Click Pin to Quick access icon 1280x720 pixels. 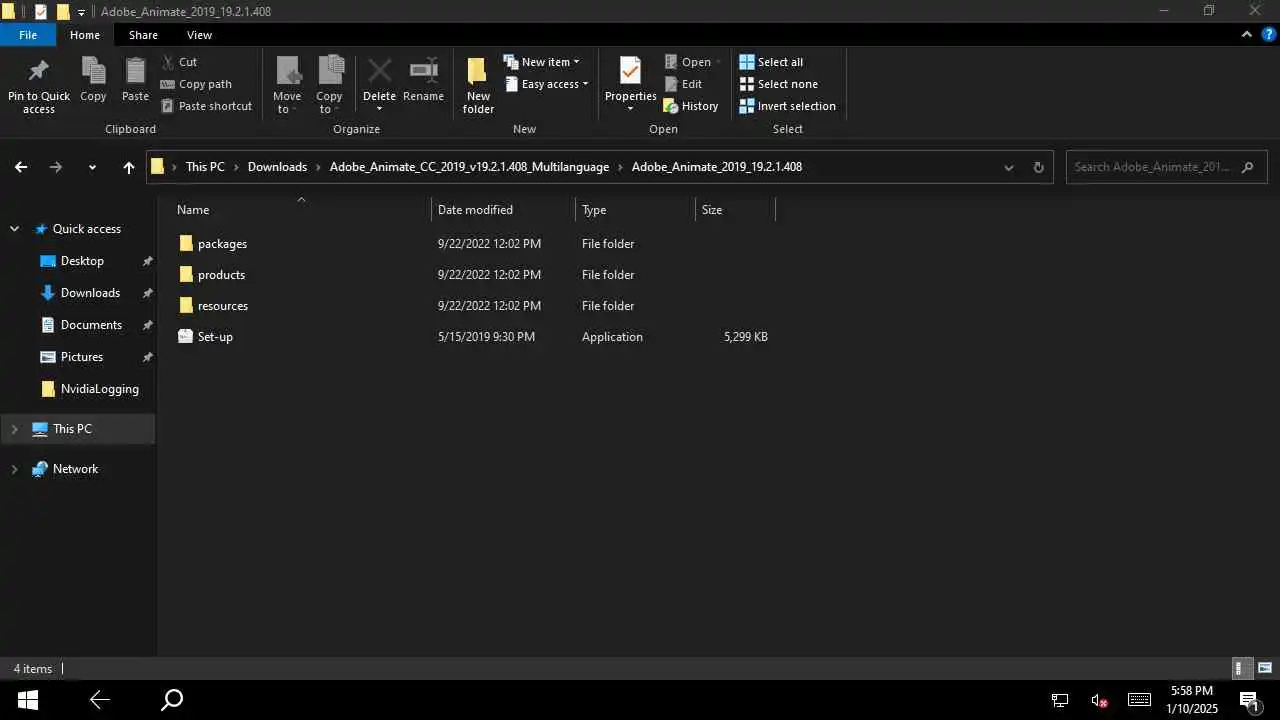tap(39, 71)
